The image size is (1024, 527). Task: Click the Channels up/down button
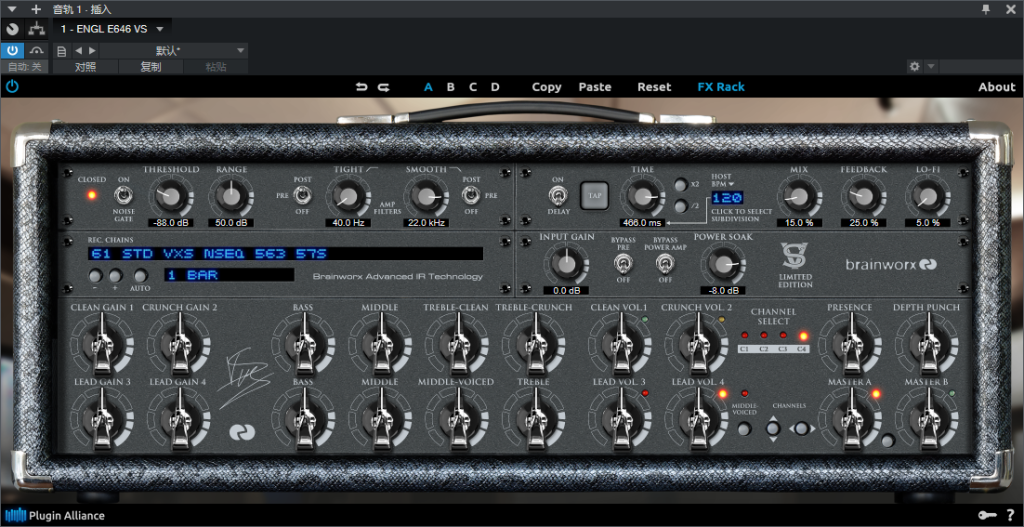[x=773, y=429]
